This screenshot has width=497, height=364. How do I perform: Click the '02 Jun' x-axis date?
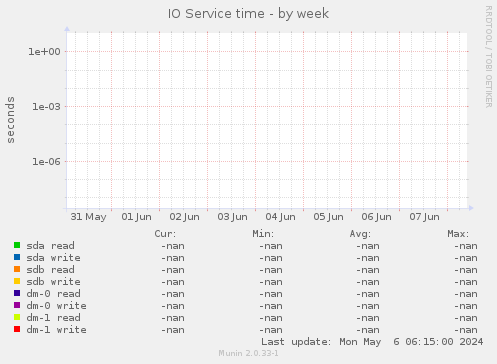(184, 217)
